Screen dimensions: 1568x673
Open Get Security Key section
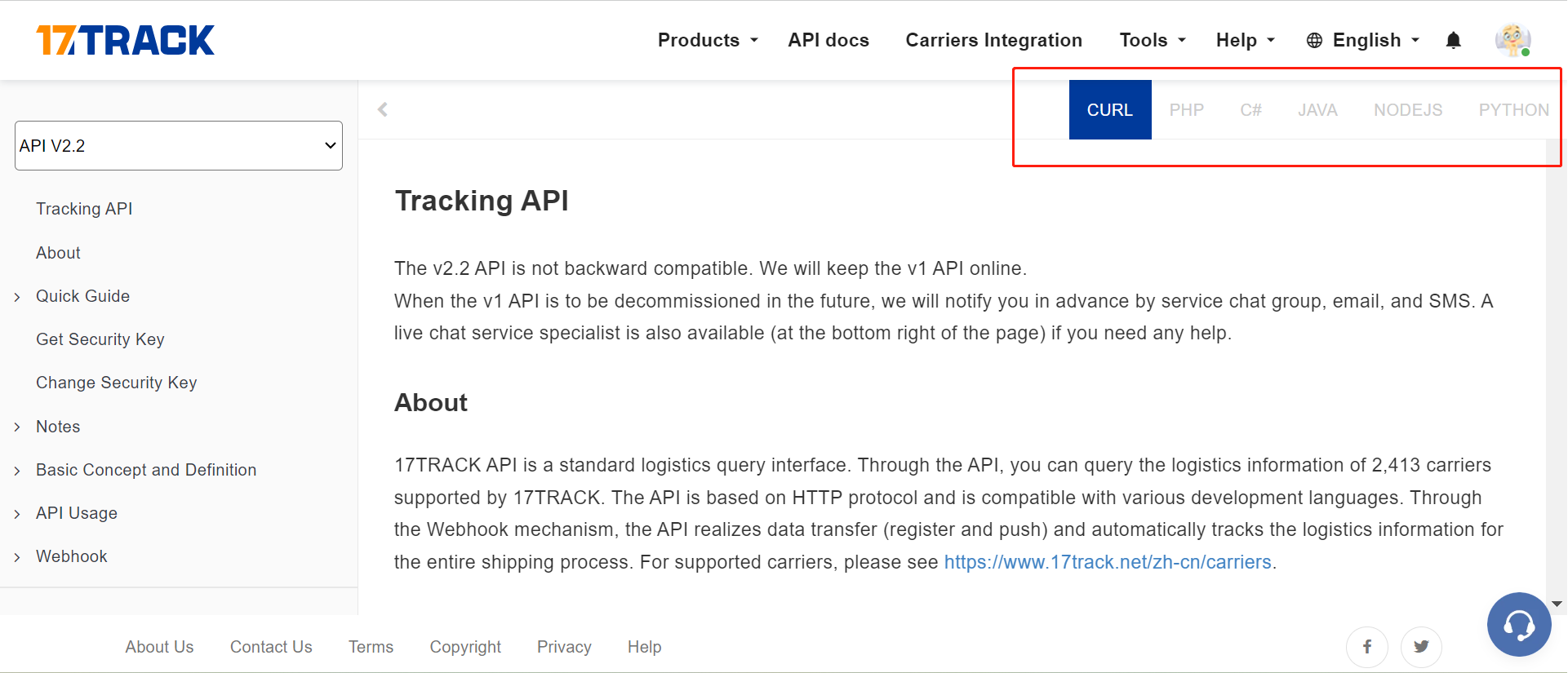(x=100, y=339)
